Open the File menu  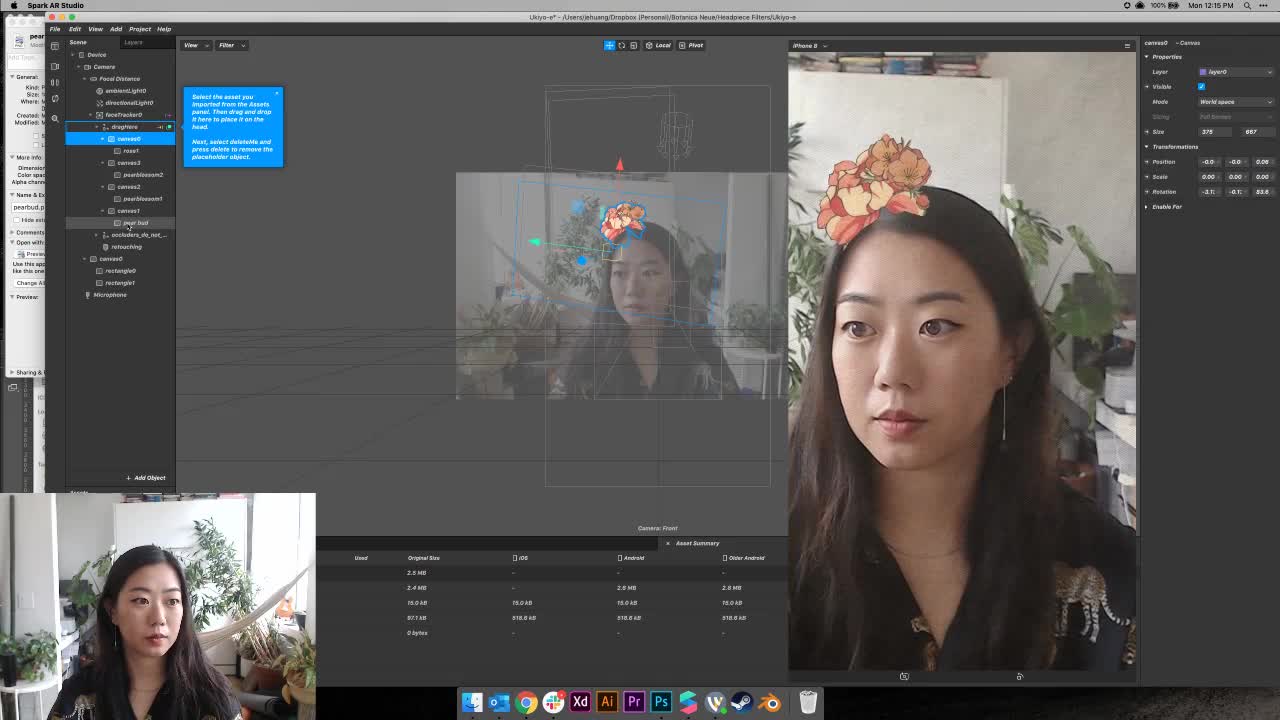click(x=55, y=28)
